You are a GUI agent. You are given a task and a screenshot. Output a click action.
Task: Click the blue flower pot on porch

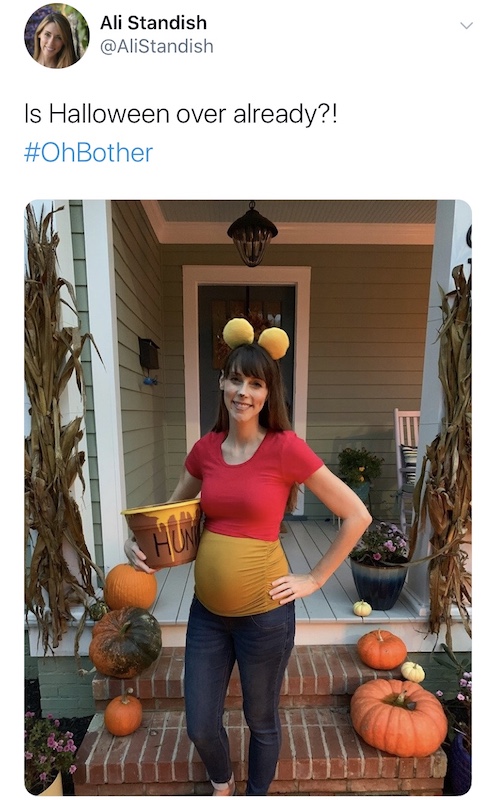pyautogui.click(x=379, y=584)
